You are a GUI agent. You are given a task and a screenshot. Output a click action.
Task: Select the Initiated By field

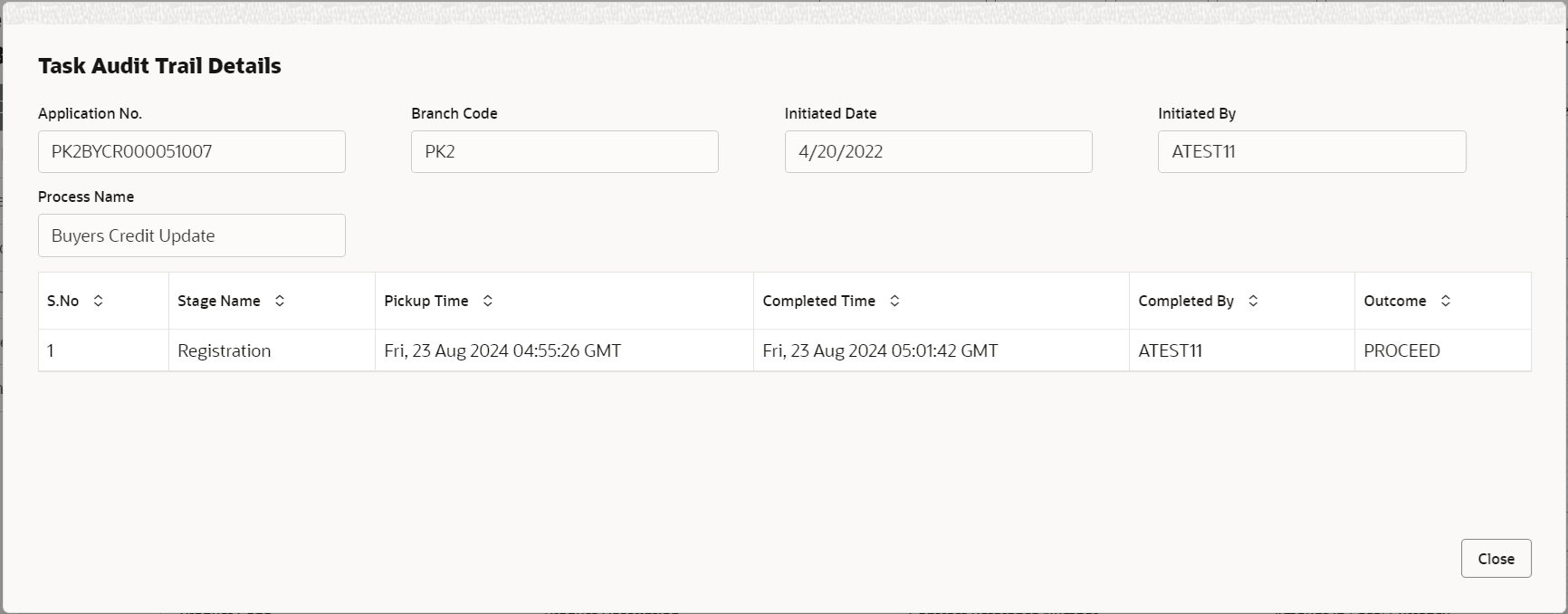click(1312, 152)
